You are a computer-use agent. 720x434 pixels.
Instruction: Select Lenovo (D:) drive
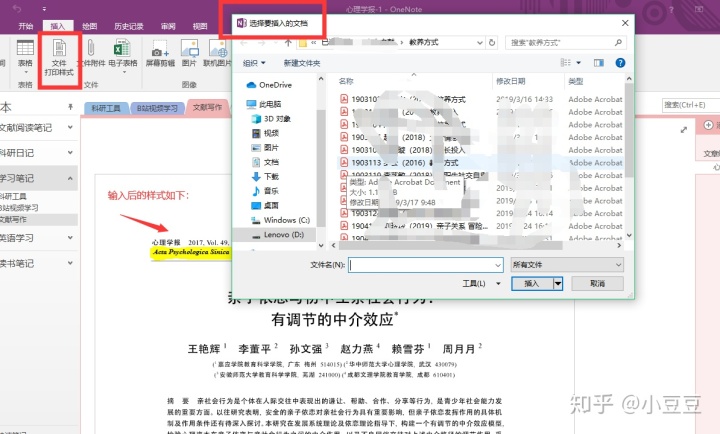pos(278,235)
